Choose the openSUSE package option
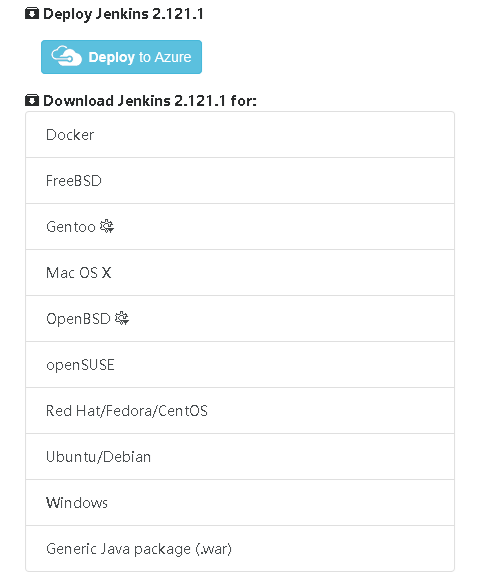 coord(240,365)
